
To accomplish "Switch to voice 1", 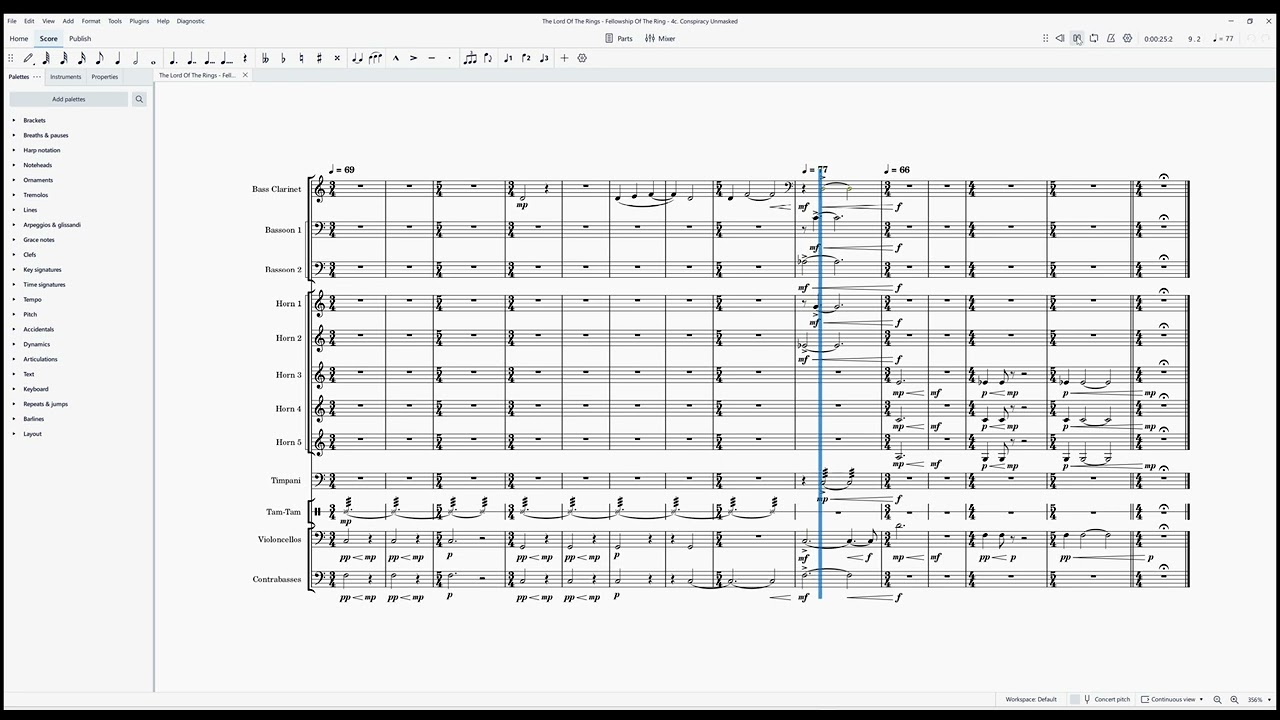I will click(x=508, y=58).
